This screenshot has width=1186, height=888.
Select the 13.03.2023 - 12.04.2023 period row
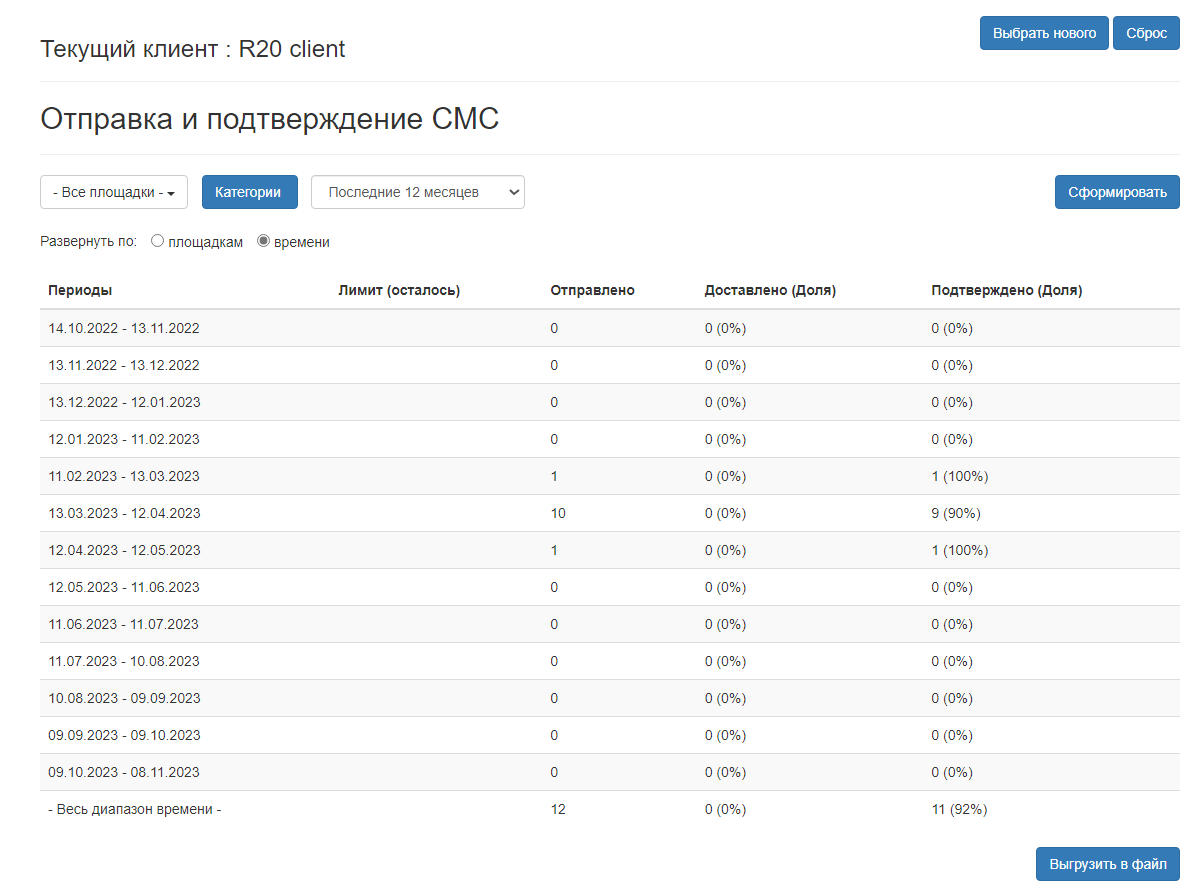tap(124, 513)
